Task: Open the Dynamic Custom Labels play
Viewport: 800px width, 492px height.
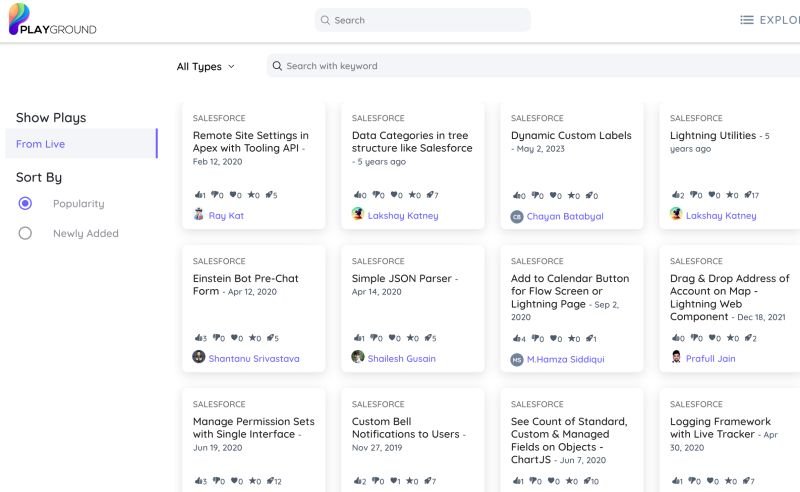Action: click(x=571, y=135)
